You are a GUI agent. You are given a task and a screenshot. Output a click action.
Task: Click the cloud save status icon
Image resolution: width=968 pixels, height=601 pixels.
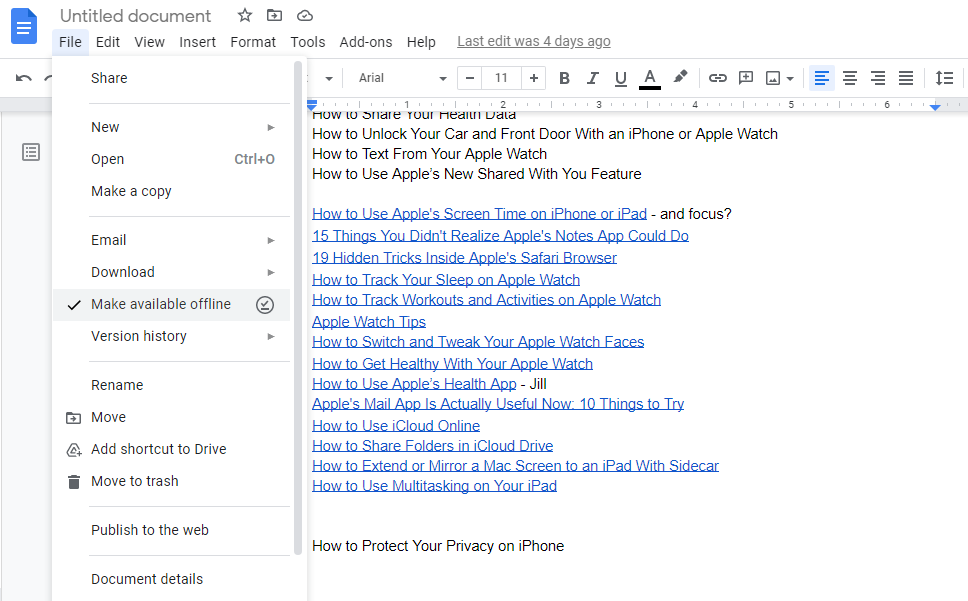304,16
